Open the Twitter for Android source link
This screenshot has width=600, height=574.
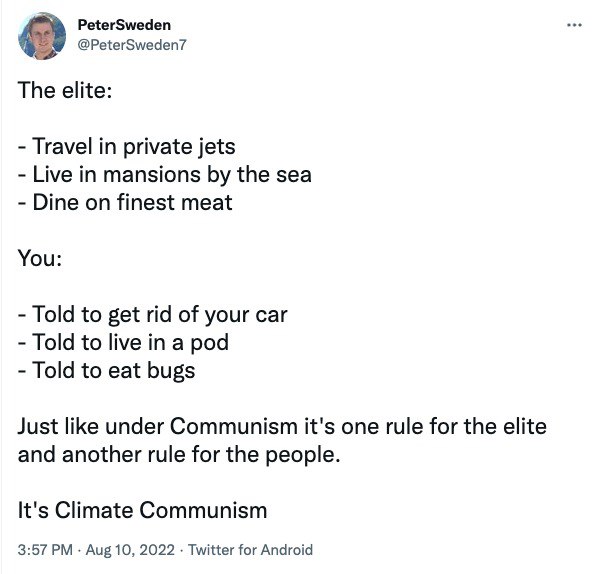coord(250,549)
